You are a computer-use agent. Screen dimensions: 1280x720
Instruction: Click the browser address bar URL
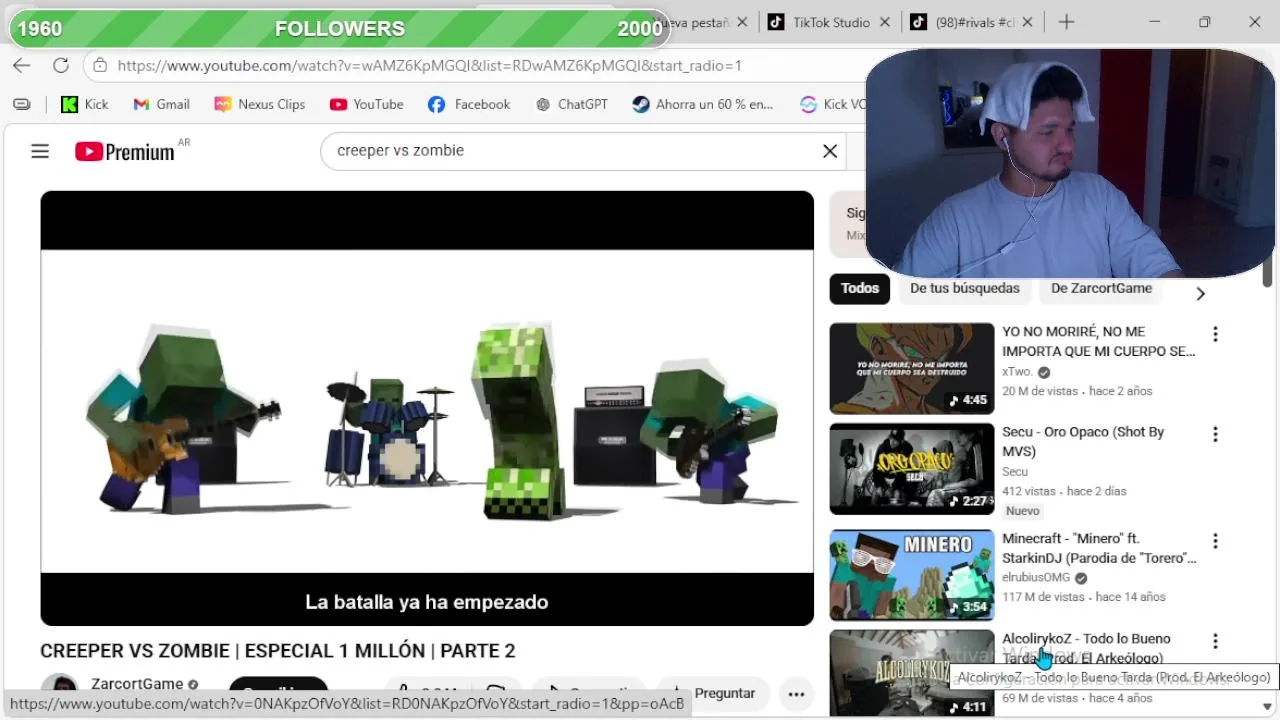430,66
